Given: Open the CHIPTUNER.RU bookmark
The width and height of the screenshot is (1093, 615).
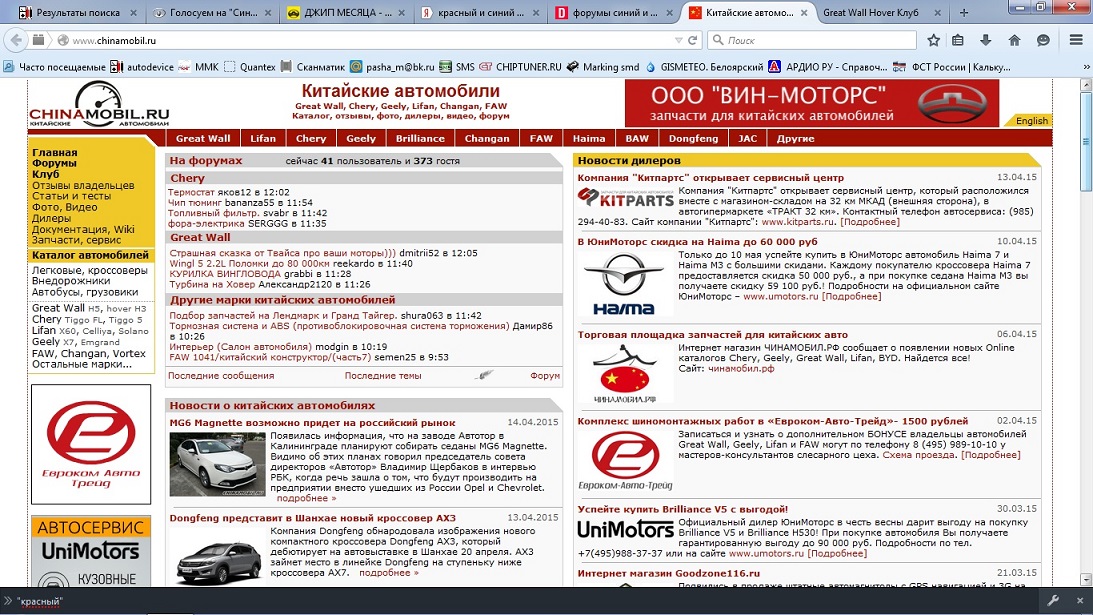Looking at the screenshot, I should [x=520, y=67].
